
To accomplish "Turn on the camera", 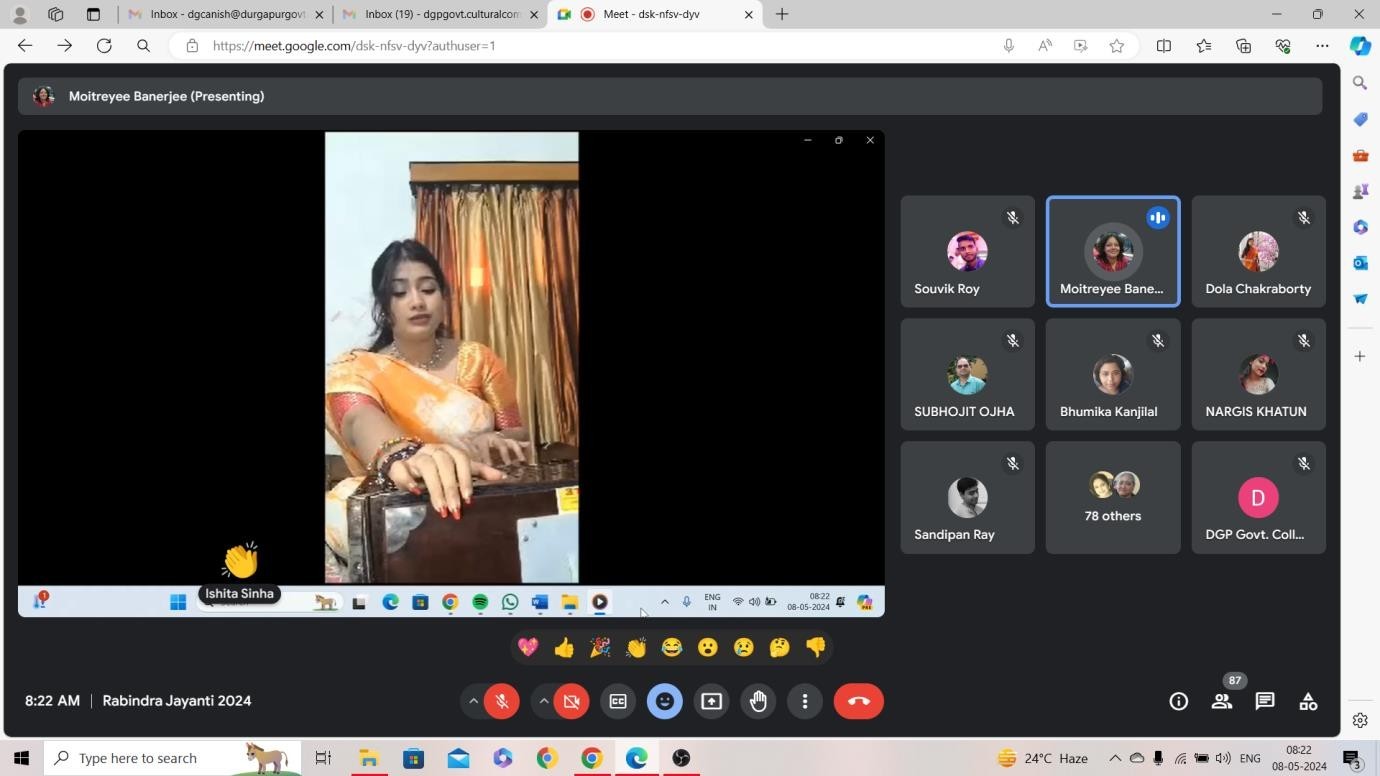I will click(571, 701).
